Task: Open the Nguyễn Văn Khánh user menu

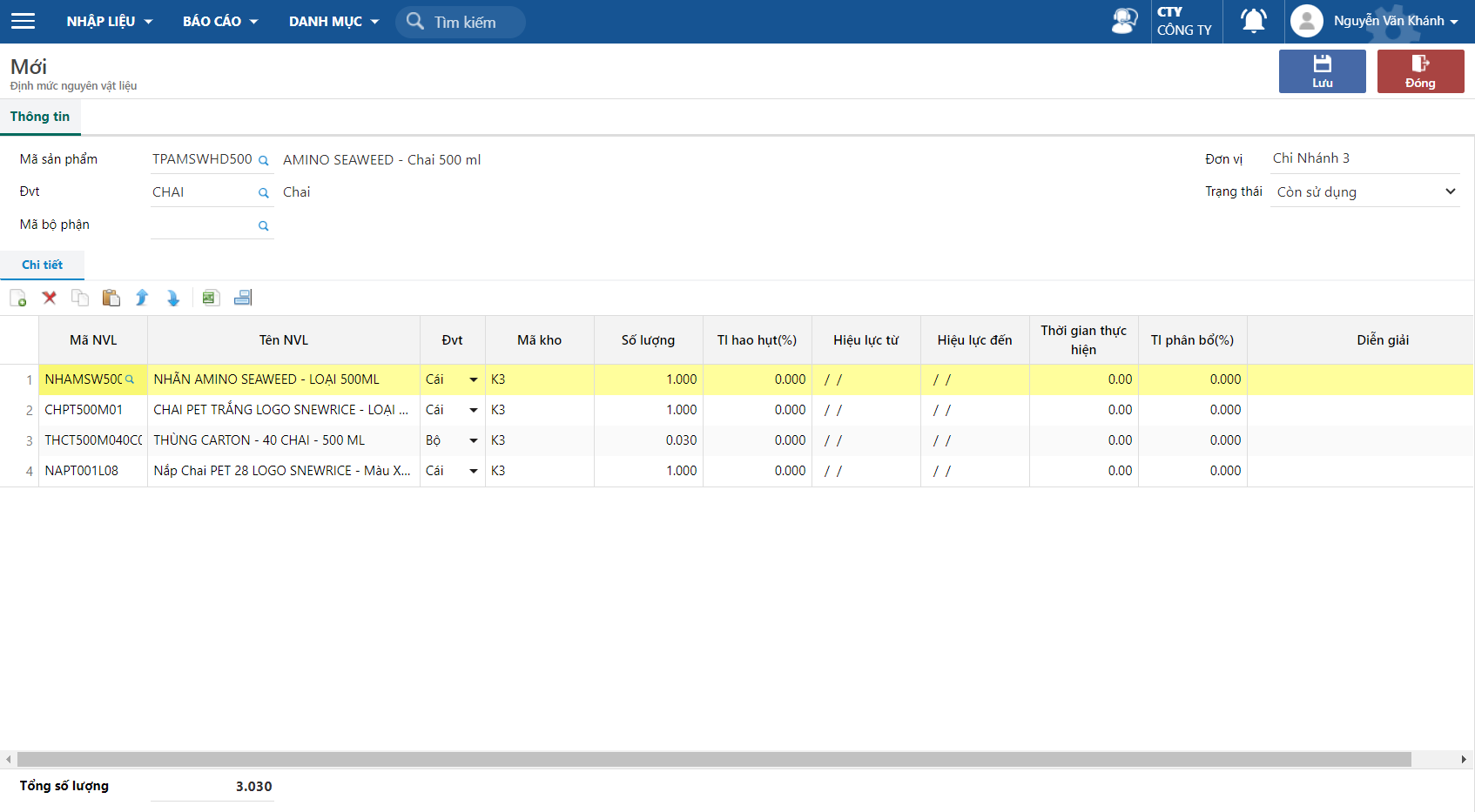Action: pos(1375,21)
